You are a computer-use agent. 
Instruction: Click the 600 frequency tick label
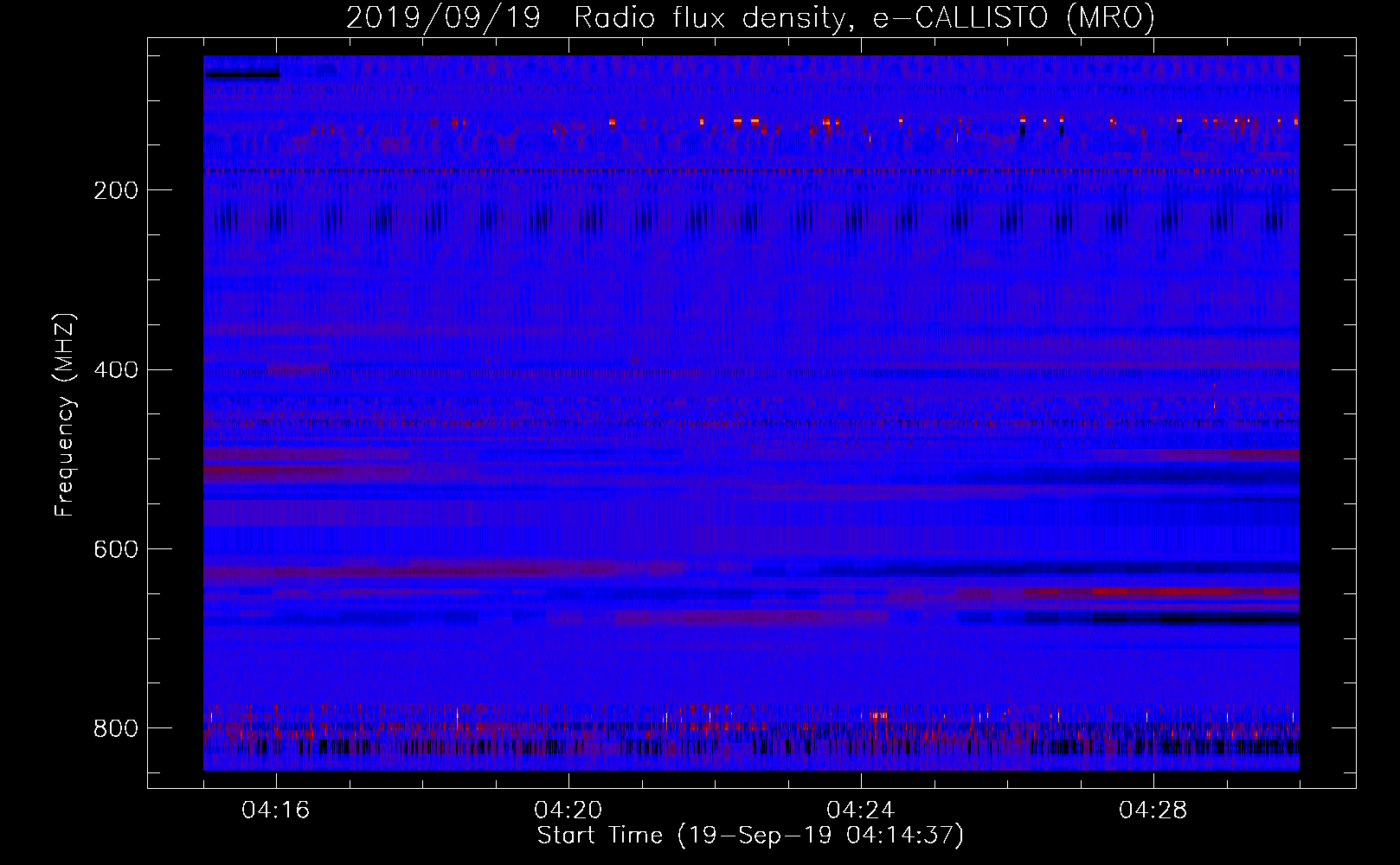[116, 550]
